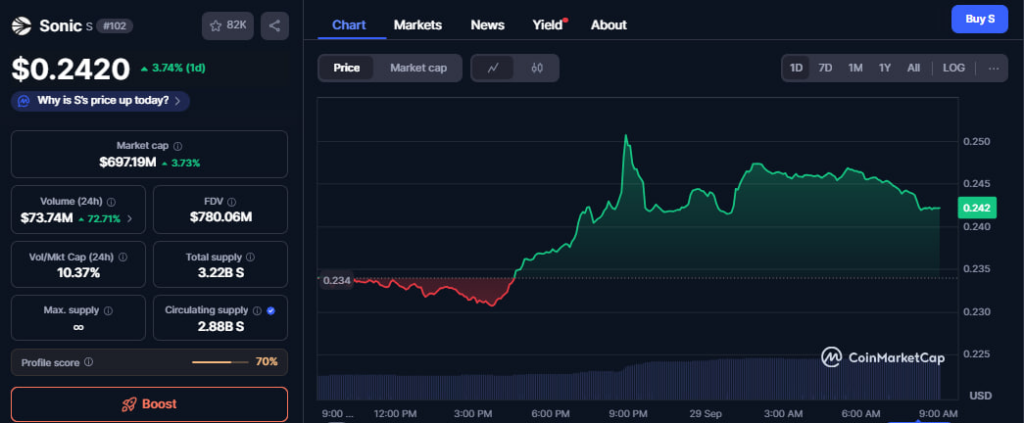
Task: Click the rocket icon on Boost
Action: click(x=129, y=404)
